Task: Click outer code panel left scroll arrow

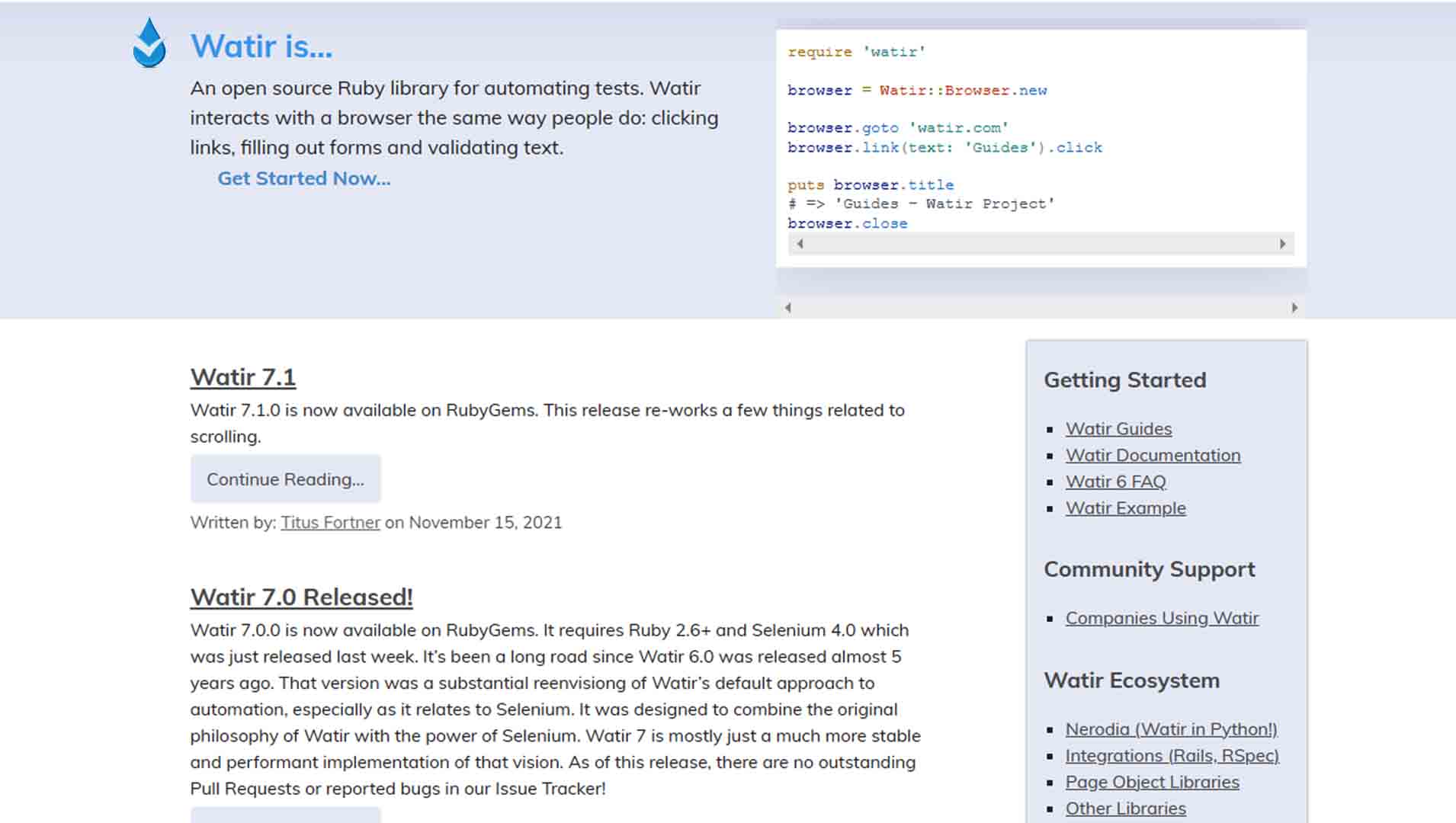Action: (788, 308)
